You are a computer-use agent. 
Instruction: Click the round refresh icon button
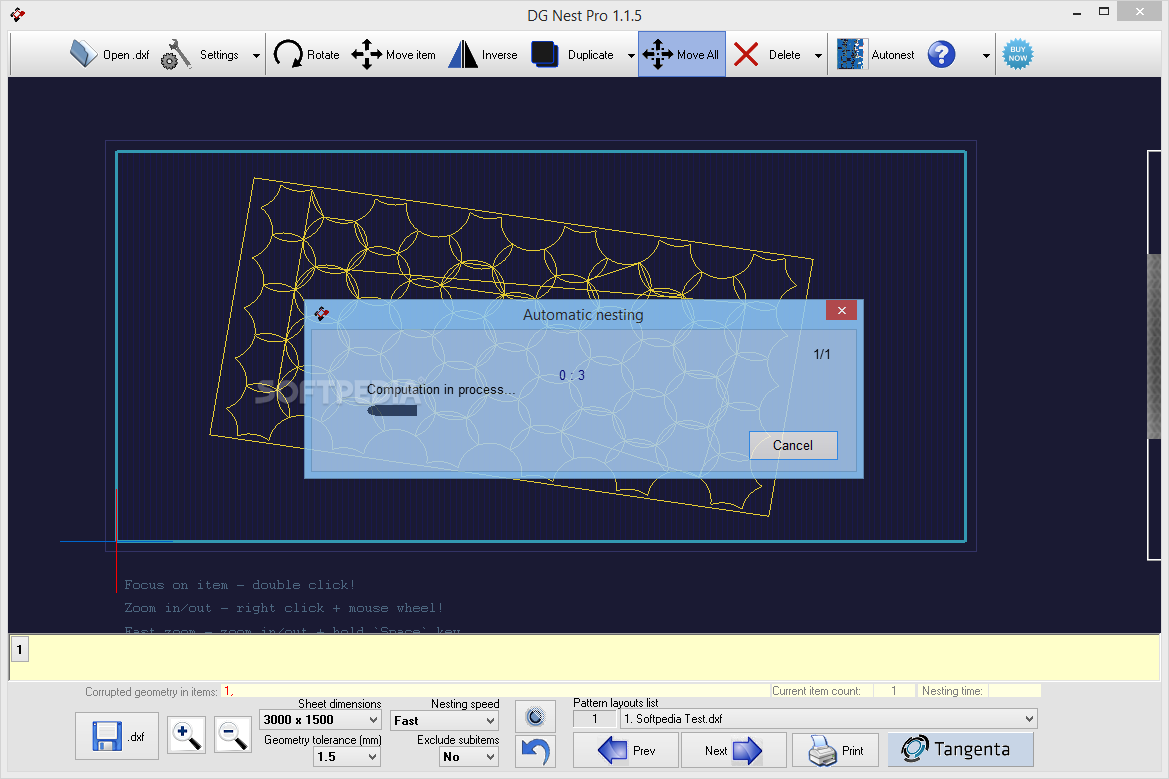pyautogui.click(x=535, y=717)
